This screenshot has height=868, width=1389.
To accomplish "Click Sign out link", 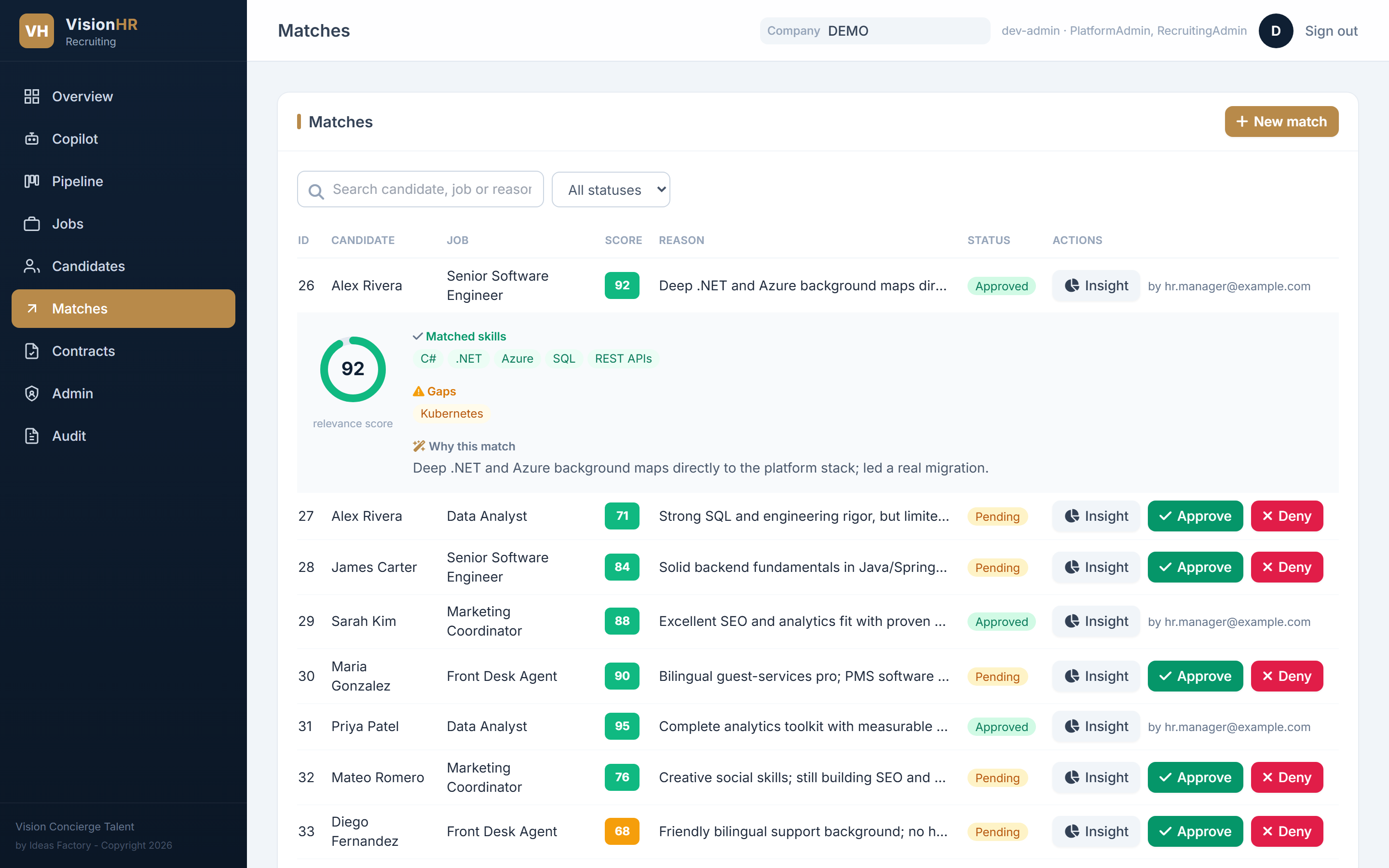I will point(1331,31).
